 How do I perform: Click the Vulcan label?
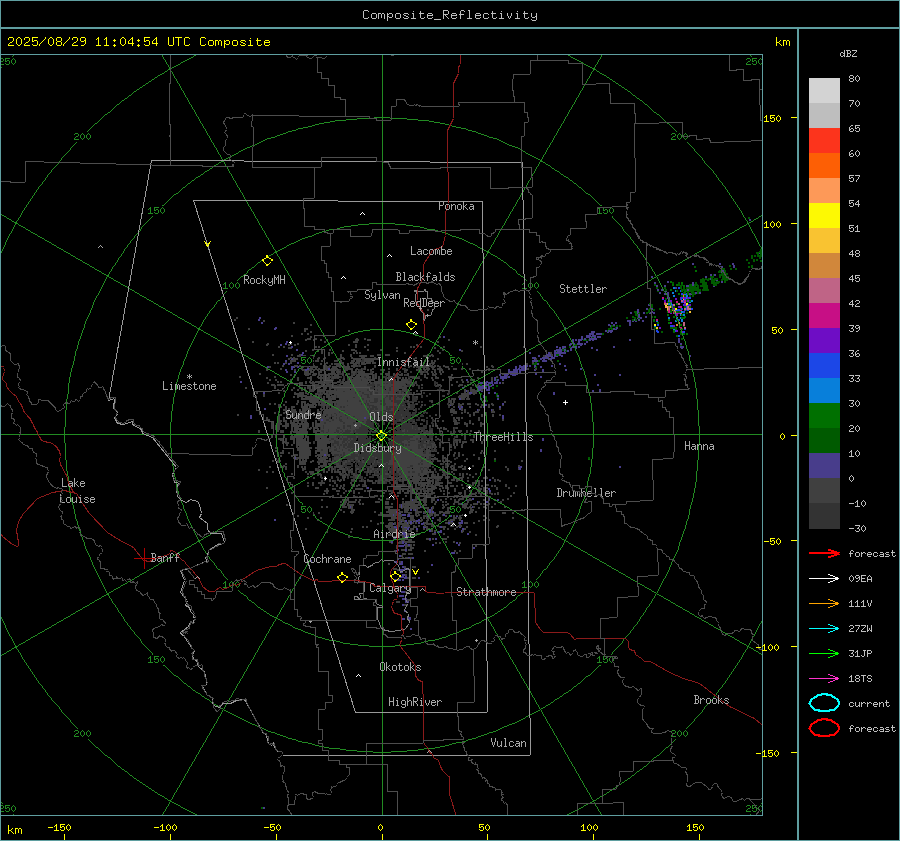[x=509, y=743]
